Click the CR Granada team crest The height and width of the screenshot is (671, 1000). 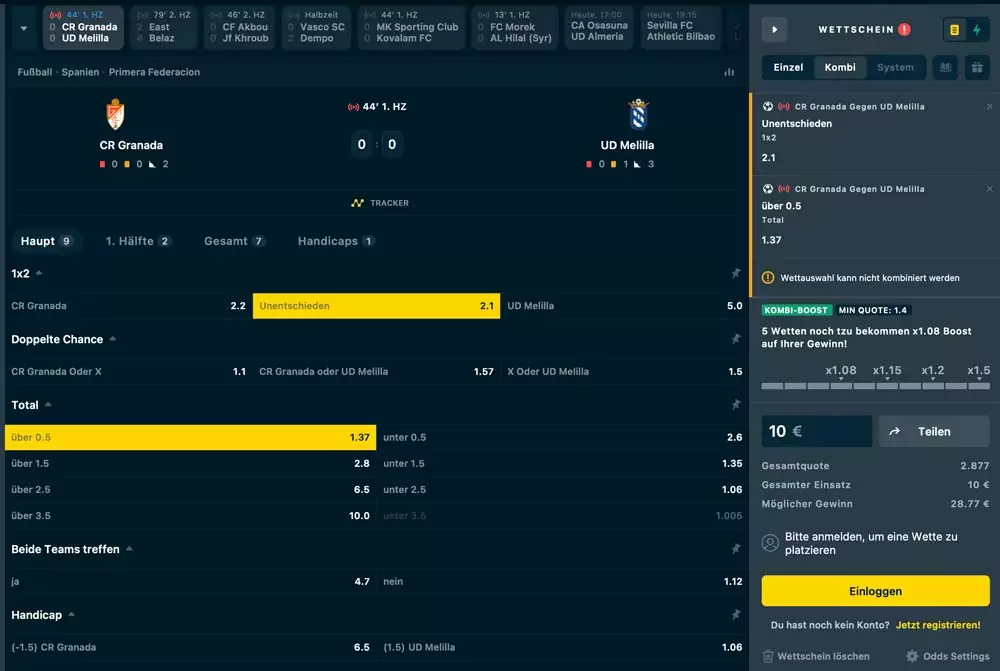coord(115,115)
